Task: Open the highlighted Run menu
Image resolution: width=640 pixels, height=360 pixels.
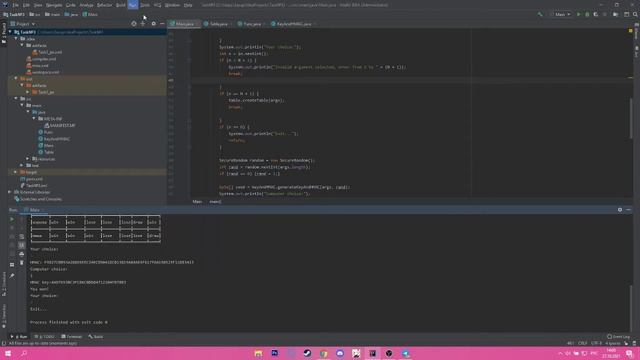Action: (x=133, y=5)
